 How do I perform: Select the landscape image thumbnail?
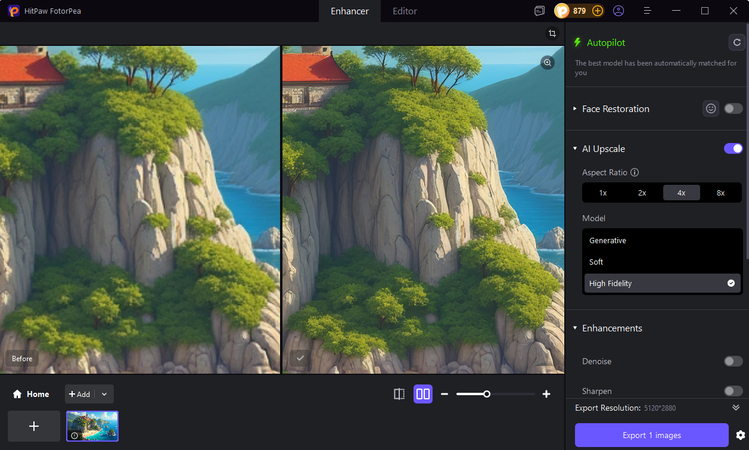(x=92, y=426)
